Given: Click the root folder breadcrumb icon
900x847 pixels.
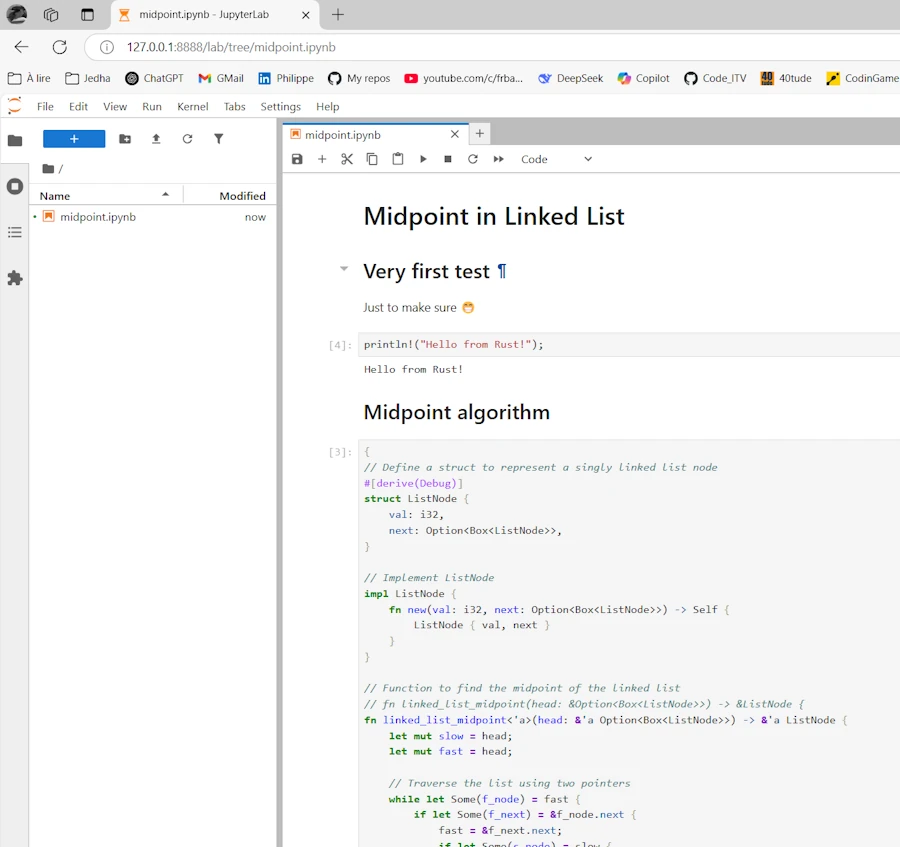Looking at the screenshot, I should [x=48, y=169].
